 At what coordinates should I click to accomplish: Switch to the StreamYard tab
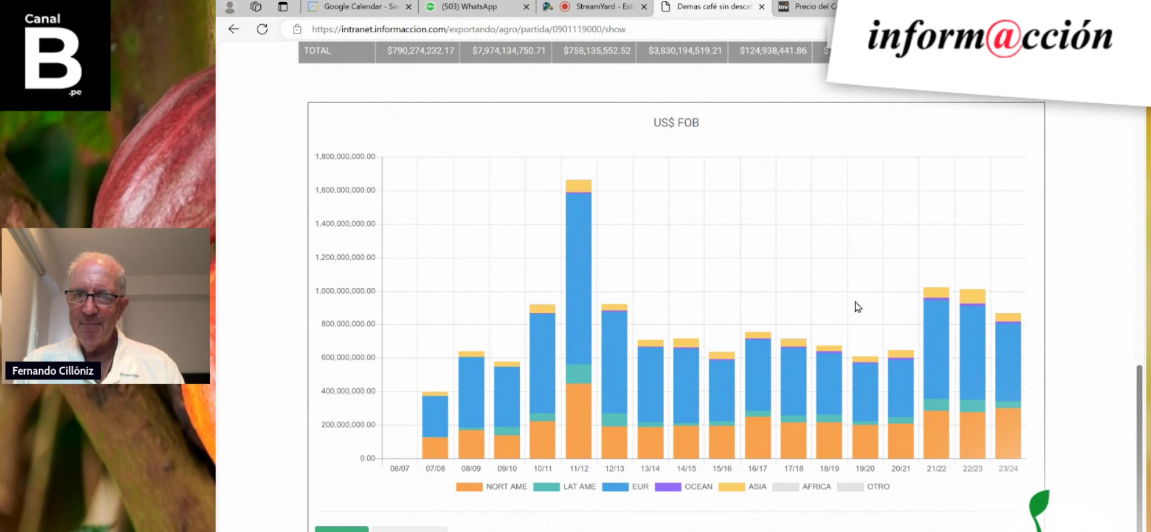click(595, 7)
